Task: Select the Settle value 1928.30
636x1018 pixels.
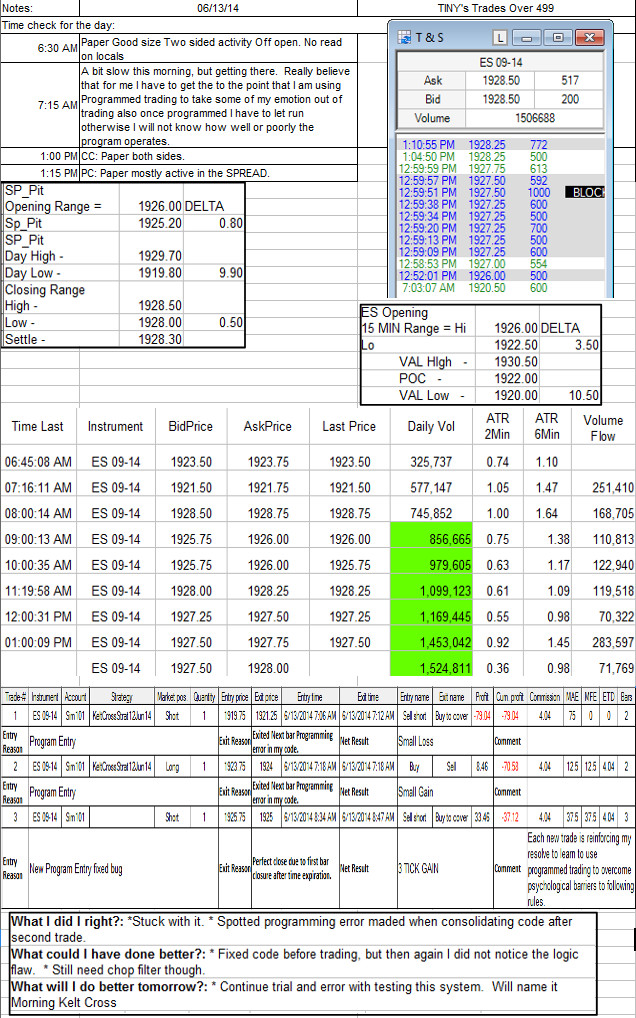Action: [151, 339]
